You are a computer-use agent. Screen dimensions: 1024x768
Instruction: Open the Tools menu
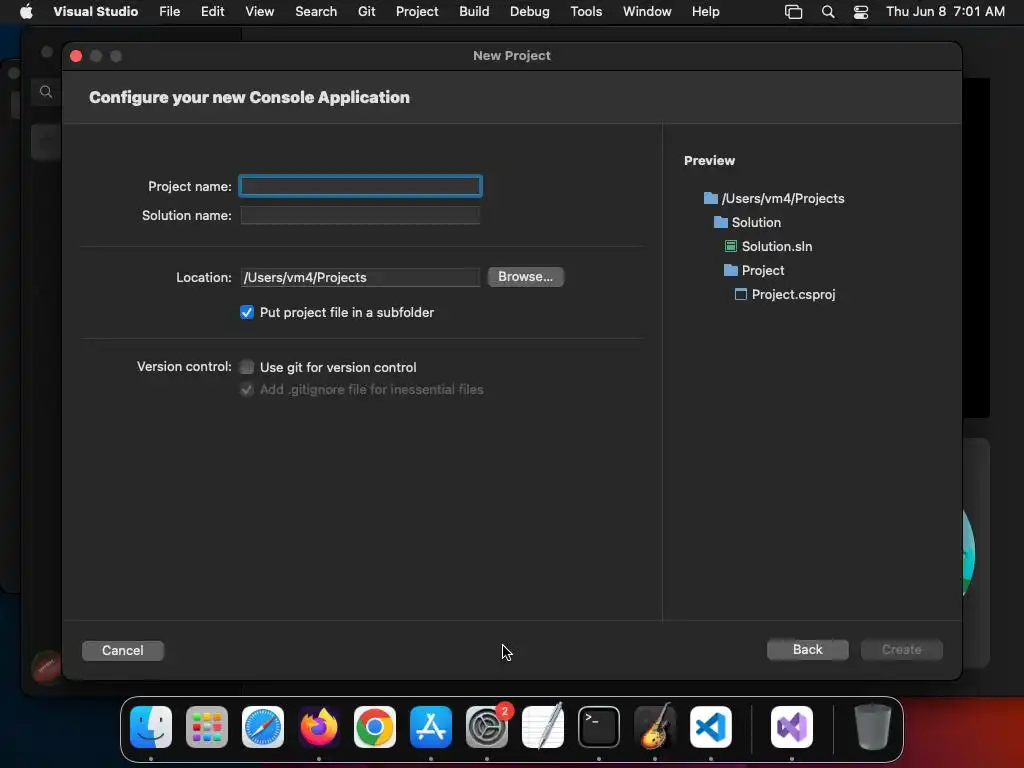pos(586,12)
